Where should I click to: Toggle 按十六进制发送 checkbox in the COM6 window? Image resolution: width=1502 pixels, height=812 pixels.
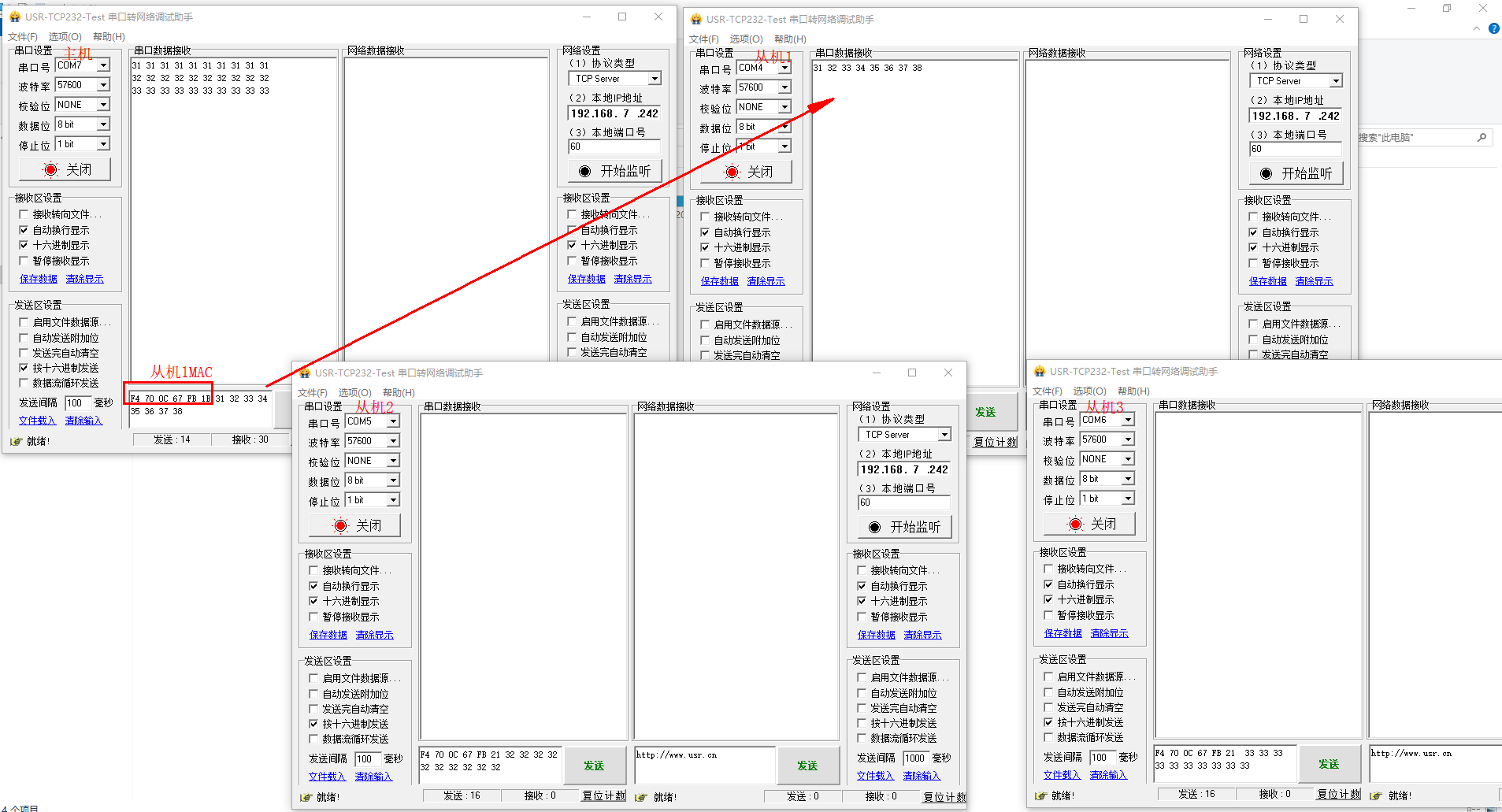1048,722
